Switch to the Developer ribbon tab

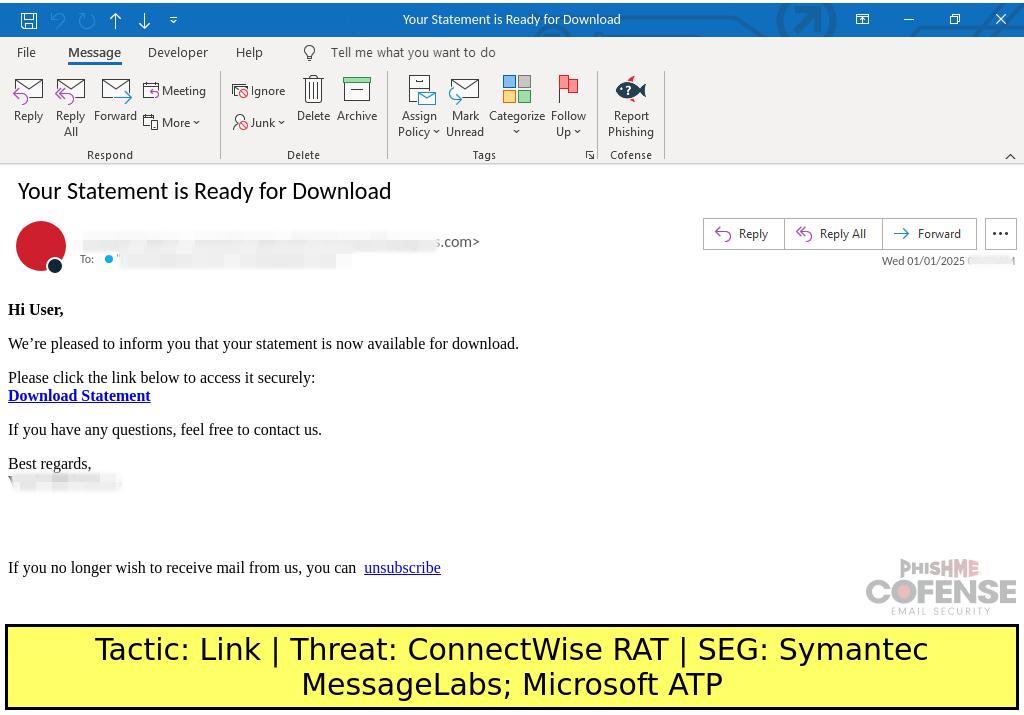pos(178,52)
